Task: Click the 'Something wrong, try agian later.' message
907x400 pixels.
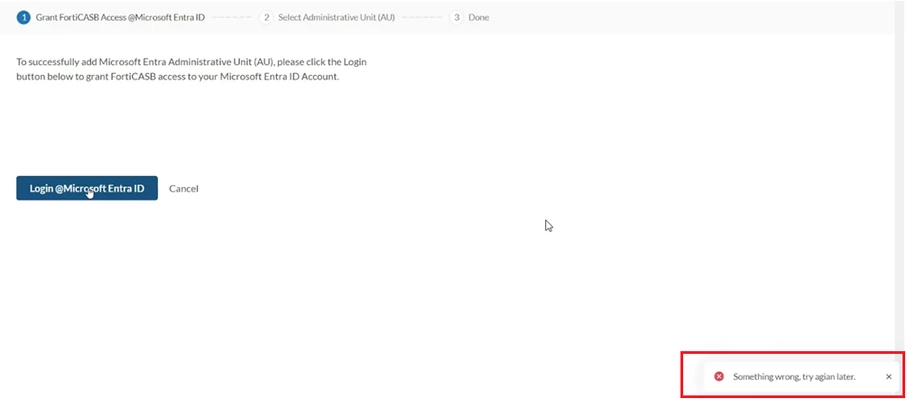Action: [794, 376]
